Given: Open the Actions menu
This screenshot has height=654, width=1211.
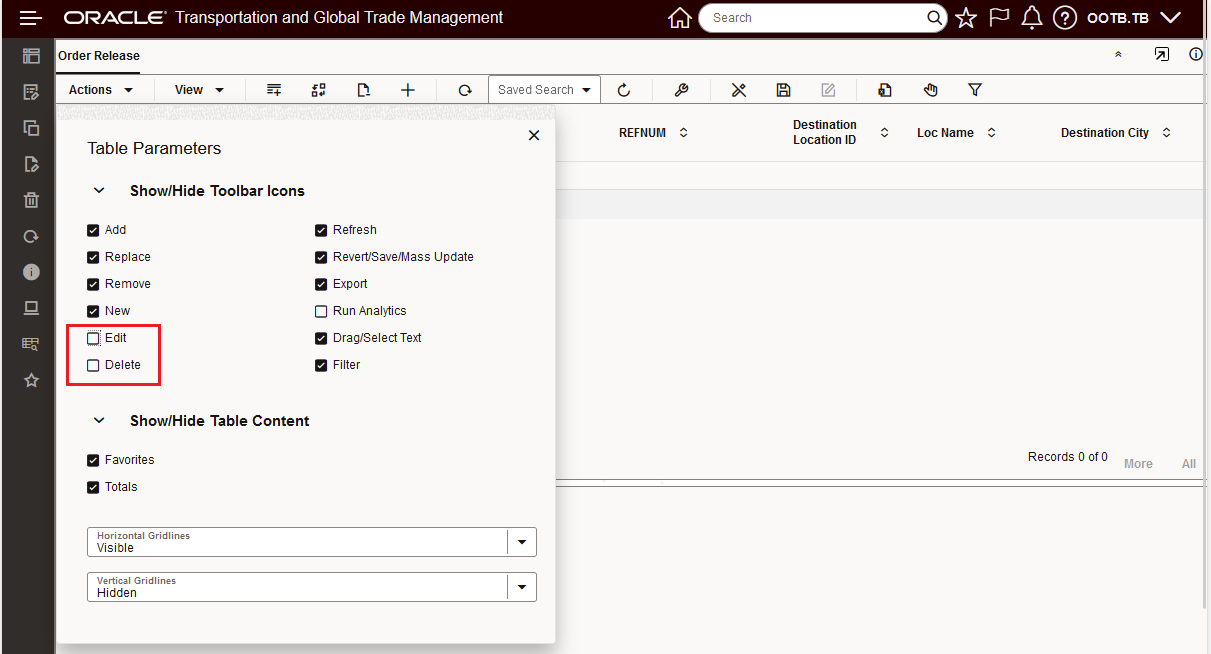Looking at the screenshot, I should click(101, 90).
